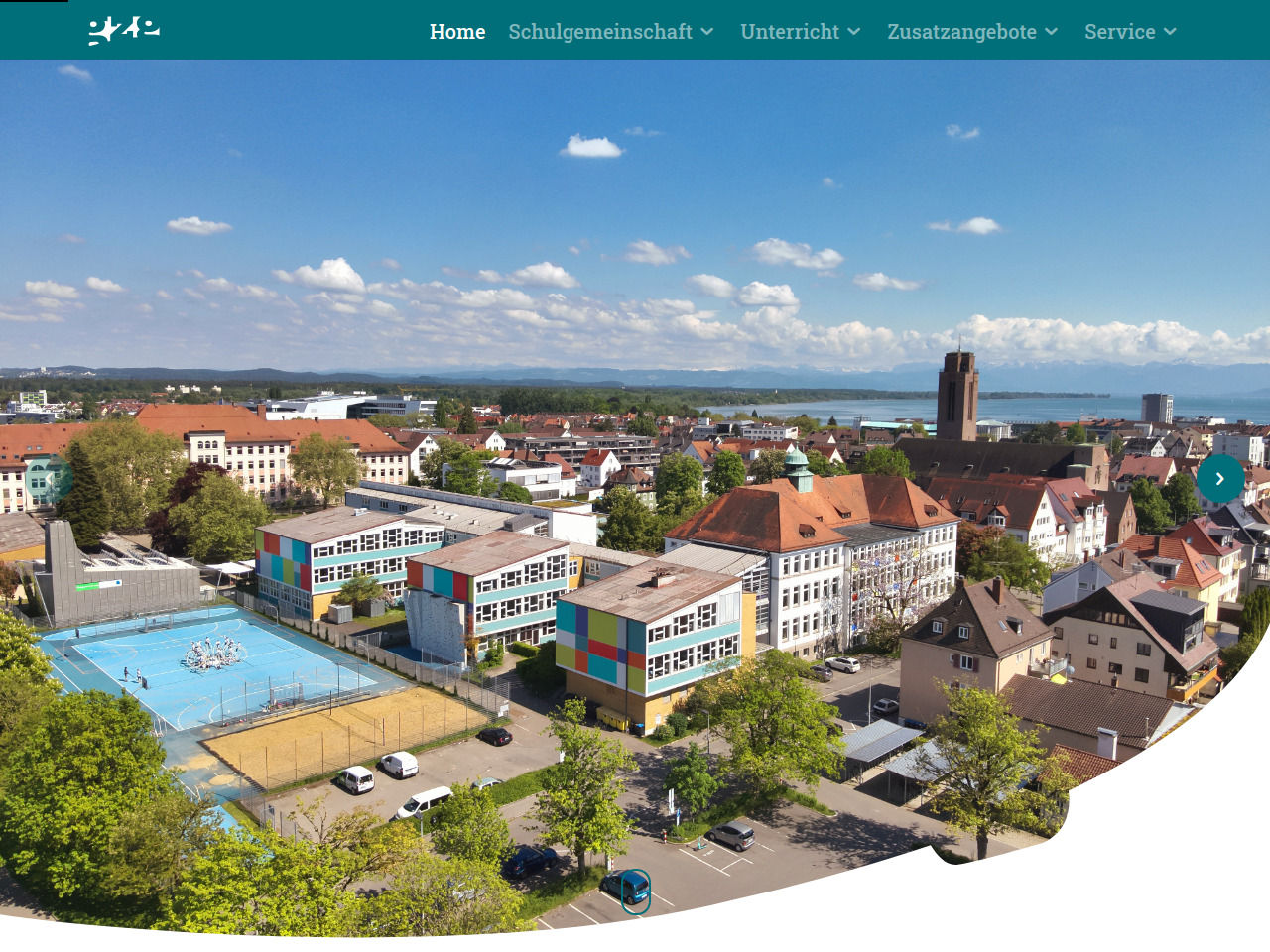Viewport: 1270px width, 952px height.
Task: Select the Unterricht menu label
Action: [789, 32]
